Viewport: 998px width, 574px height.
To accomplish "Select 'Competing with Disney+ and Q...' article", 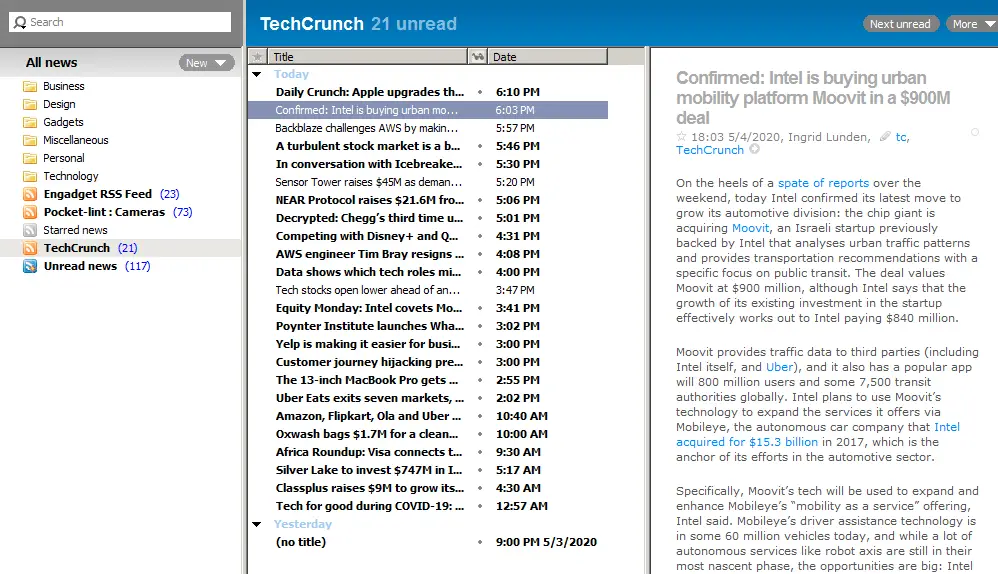I will (x=428, y=236).
